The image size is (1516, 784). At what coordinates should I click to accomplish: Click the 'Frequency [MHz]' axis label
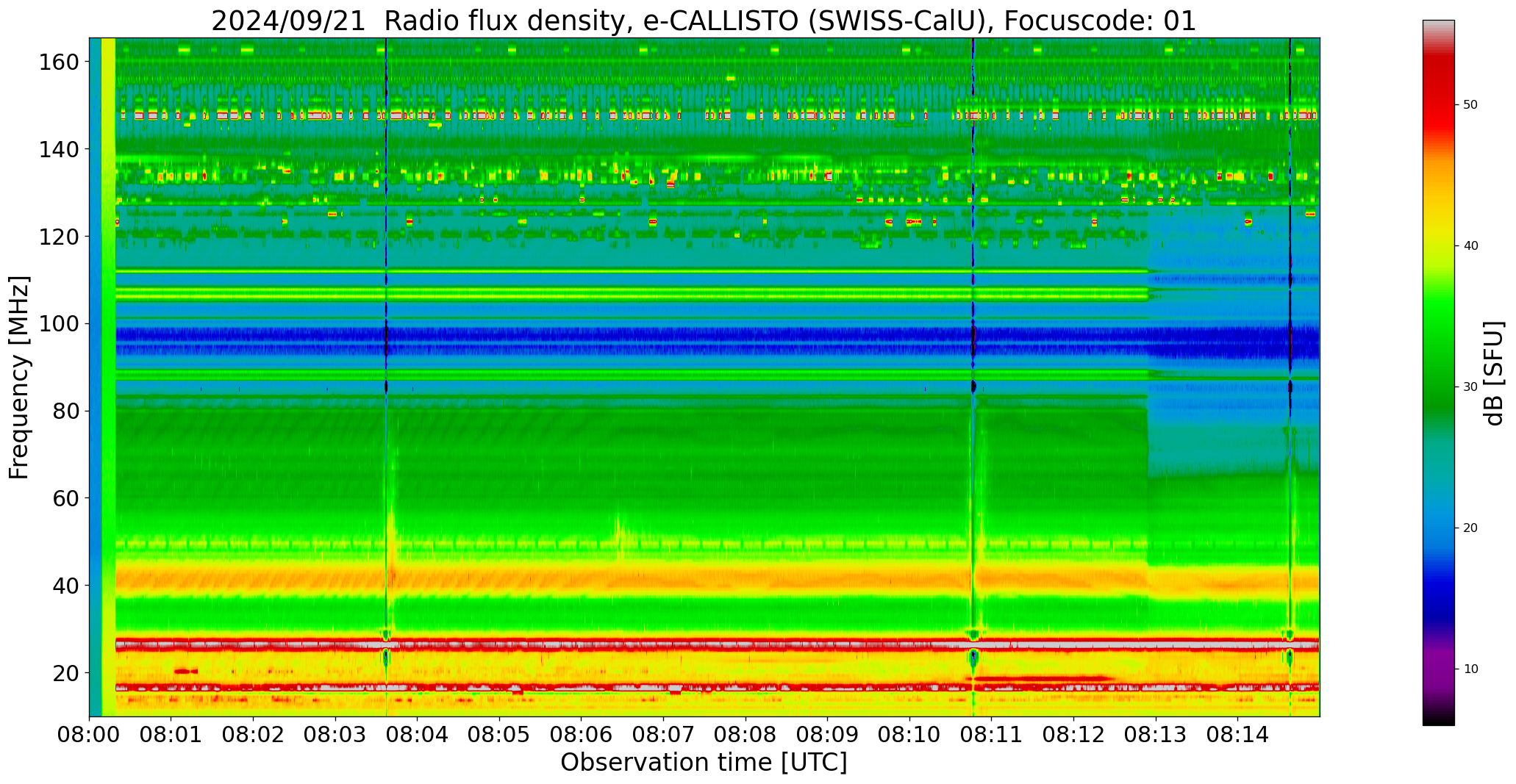(19, 378)
